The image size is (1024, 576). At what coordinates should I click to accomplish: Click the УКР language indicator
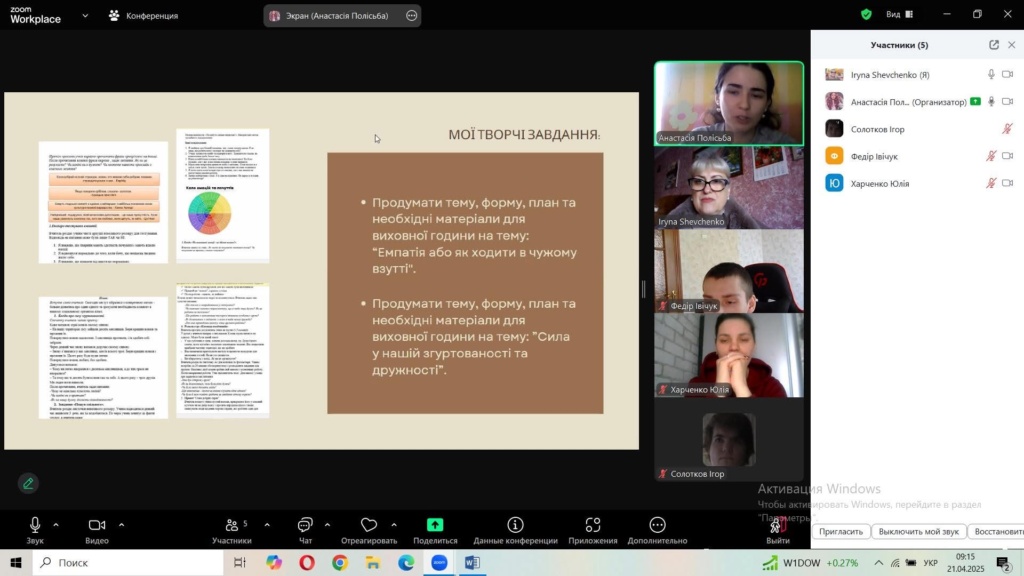click(931, 563)
